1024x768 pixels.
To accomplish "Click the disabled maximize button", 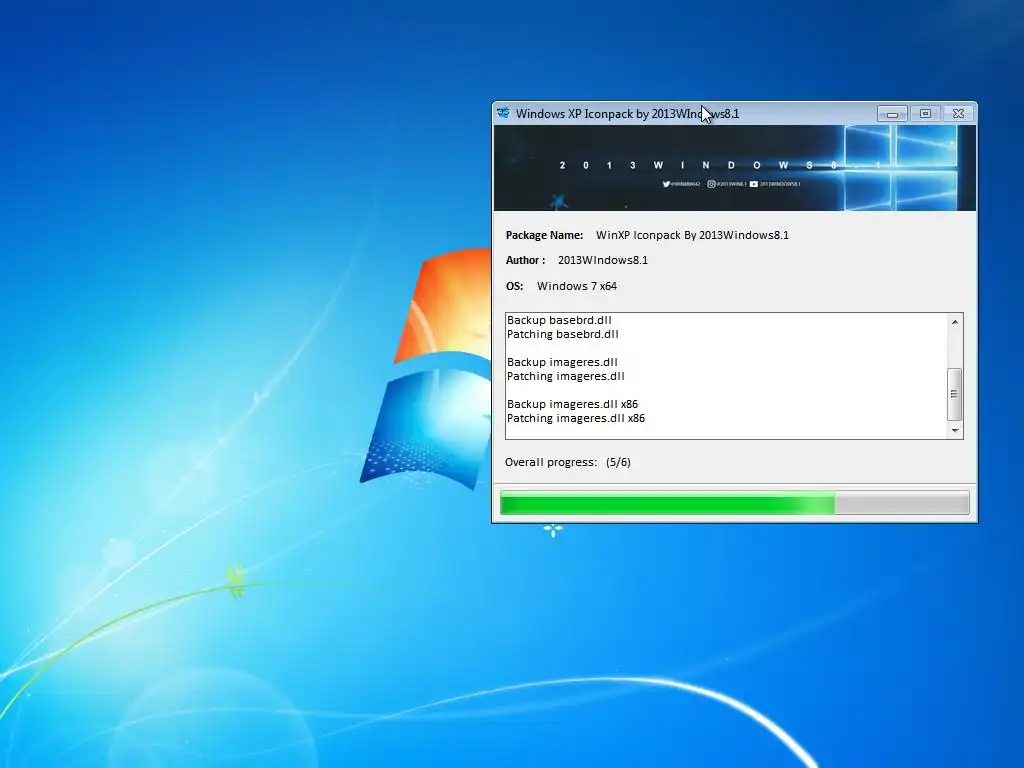I will (925, 114).
